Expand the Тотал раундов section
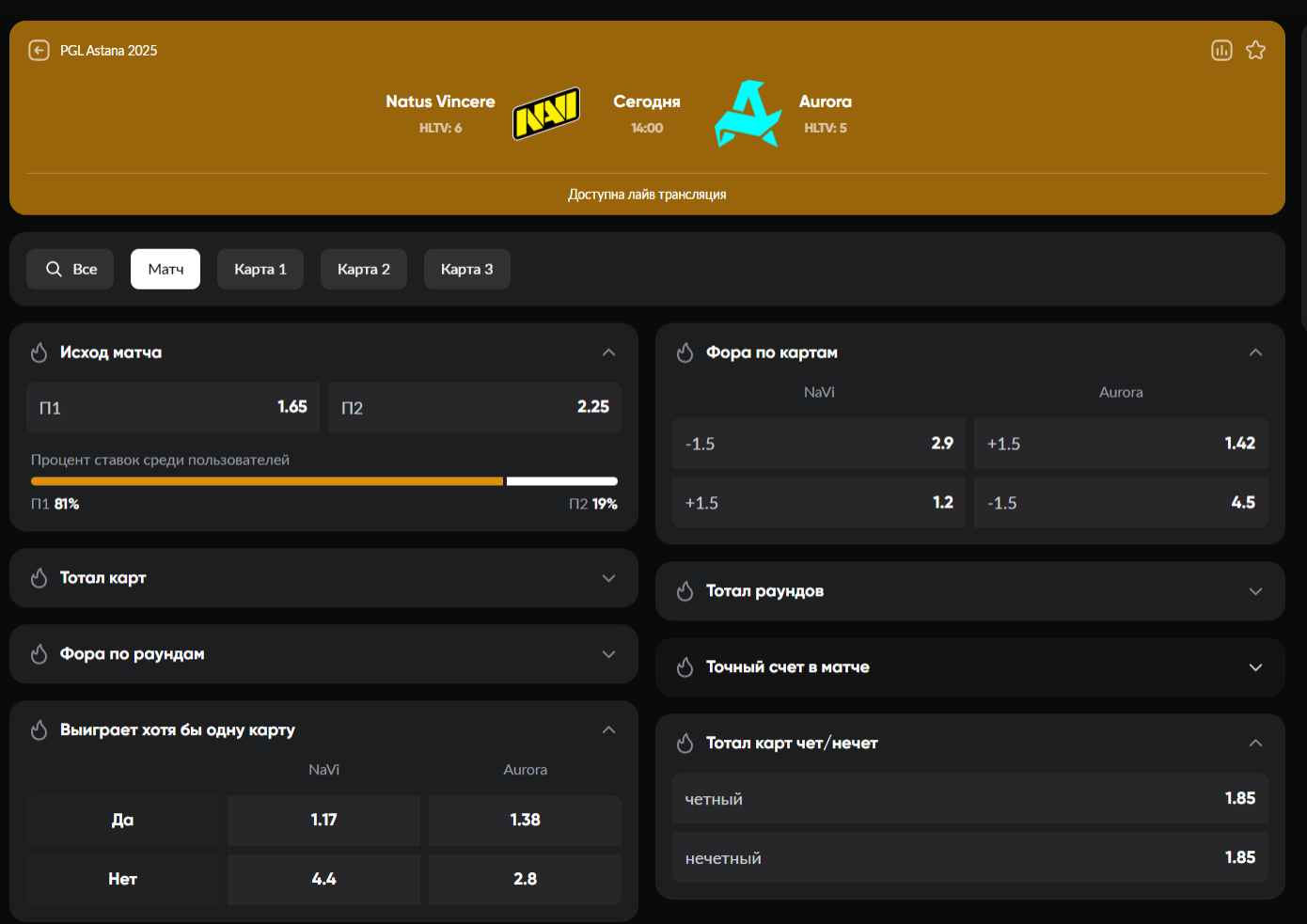The image size is (1307, 924). coord(1255,591)
